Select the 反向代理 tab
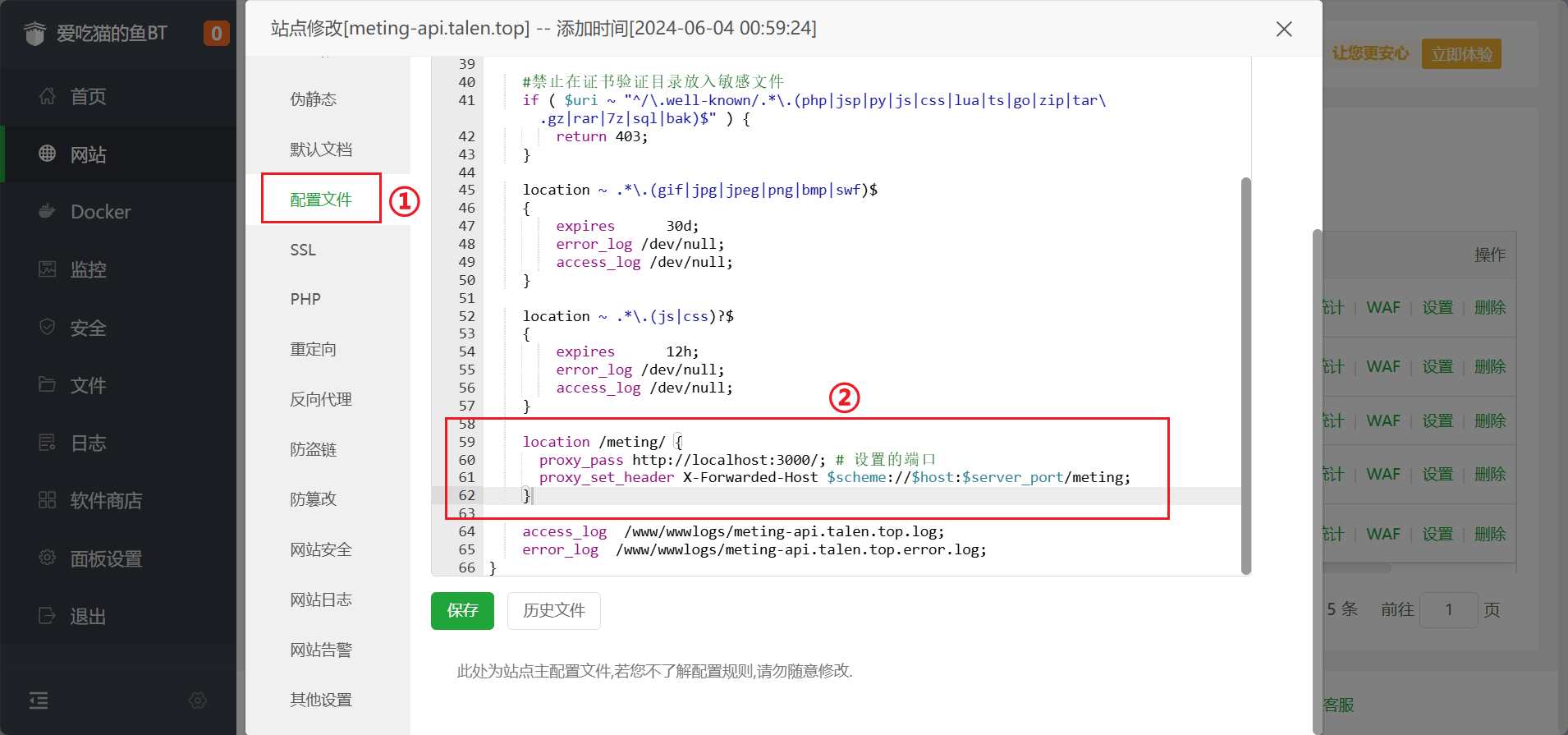The height and width of the screenshot is (735, 1568). (x=321, y=399)
